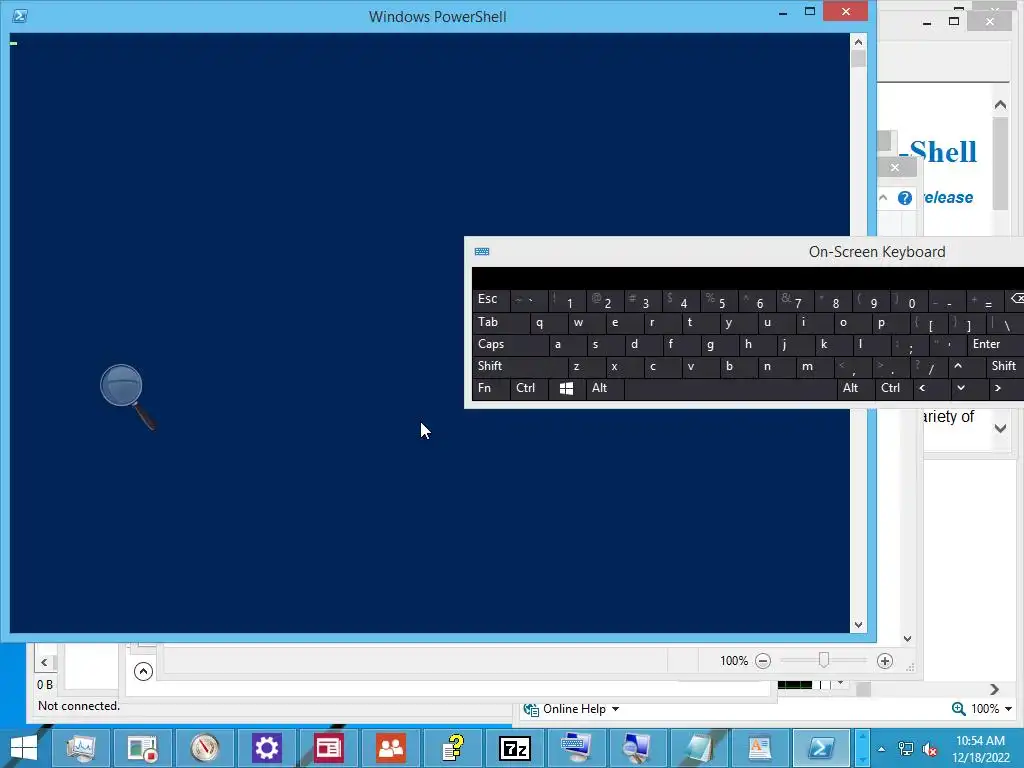Click the PowerShell vertical scrollbar thumb
Viewport: 1024px width, 768px height.
pos(858,59)
